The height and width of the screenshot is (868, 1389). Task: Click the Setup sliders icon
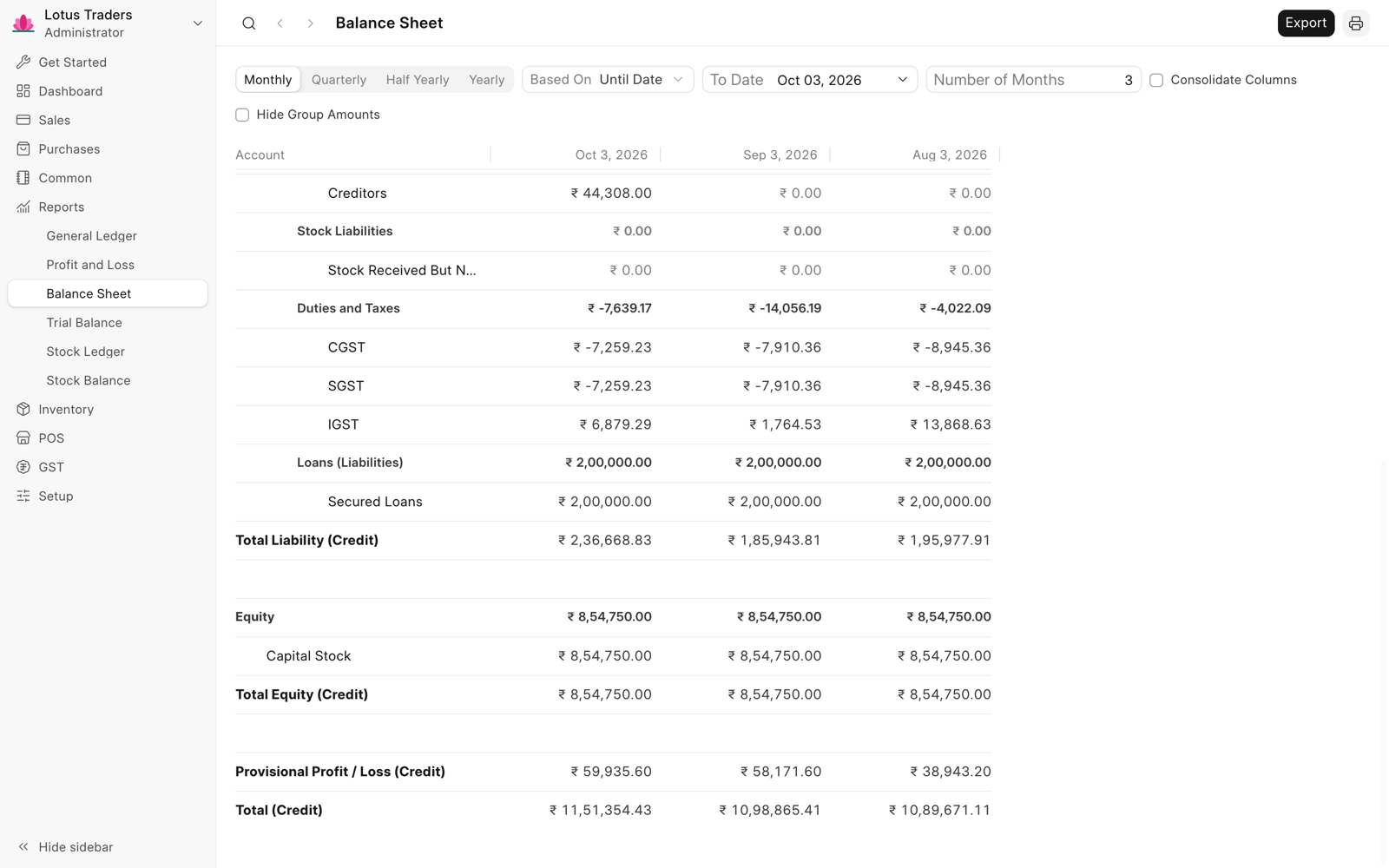coord(23,496)
